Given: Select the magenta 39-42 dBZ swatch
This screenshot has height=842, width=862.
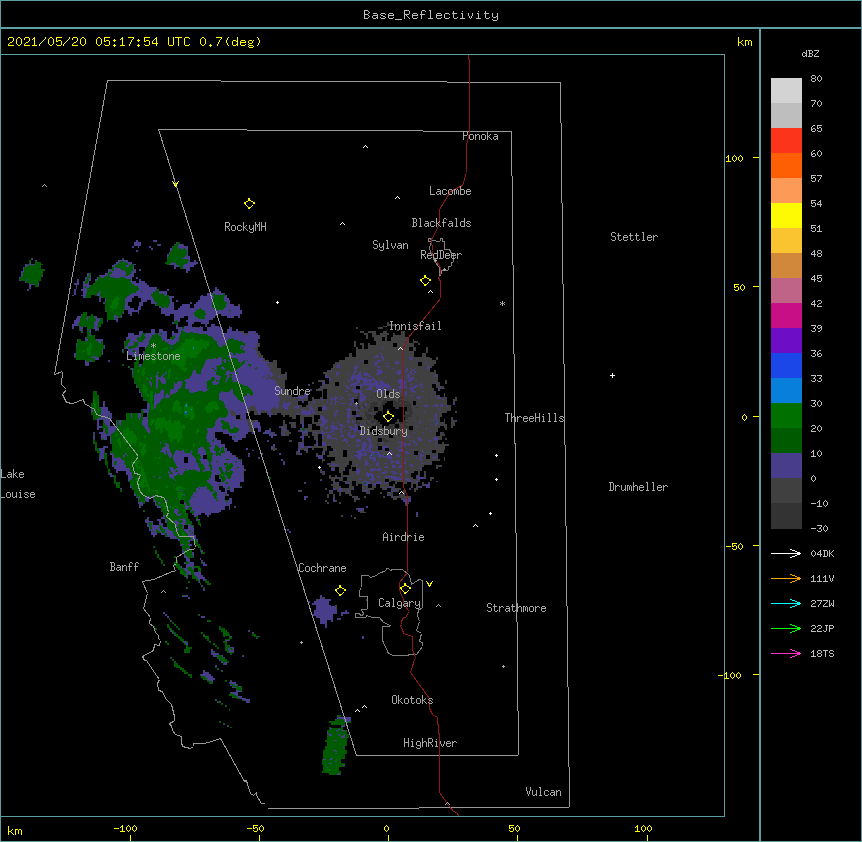Looking at the screenshot, I should click(x=786, y=315).
